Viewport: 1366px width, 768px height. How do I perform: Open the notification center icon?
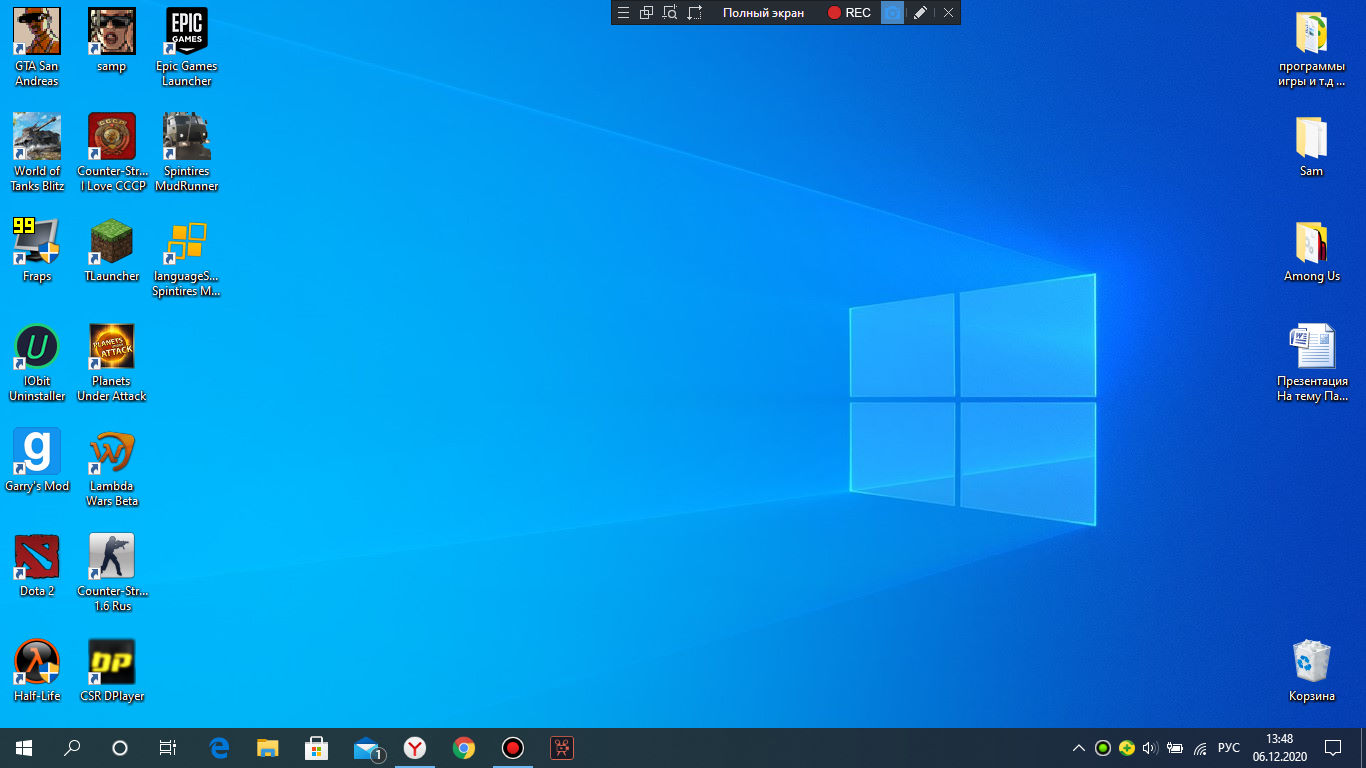[x=1332, y=748]
